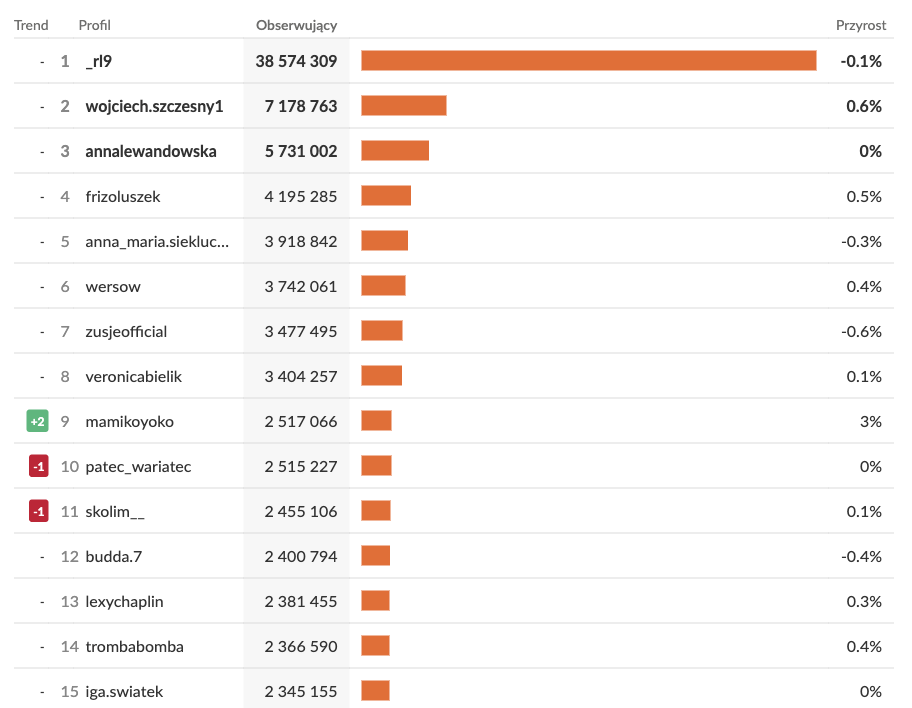Open the frizoluszek profile

pyautogui.click(x=123, y=196)
